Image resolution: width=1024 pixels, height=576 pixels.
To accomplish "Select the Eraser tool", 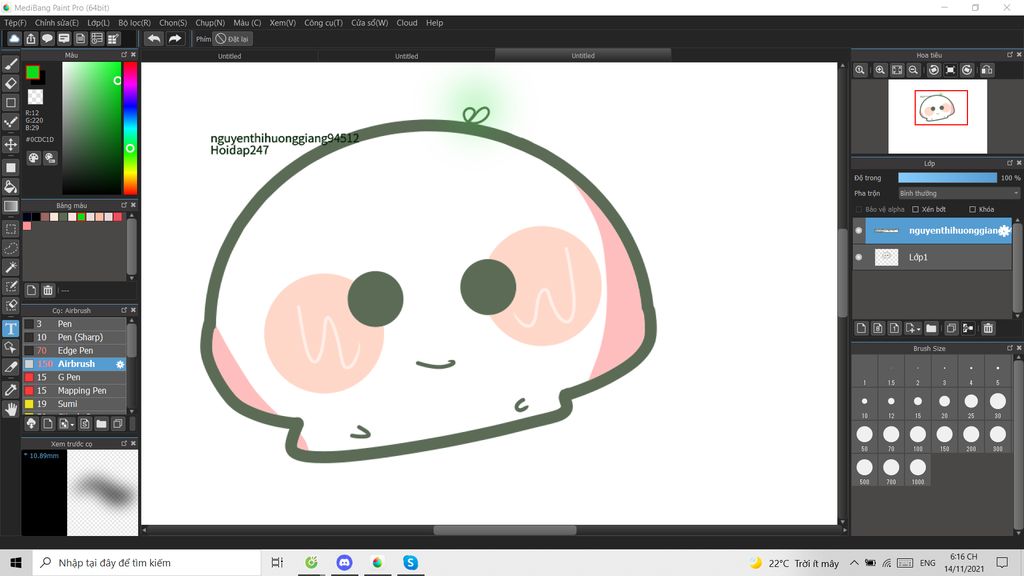I will tap(11, 83).
